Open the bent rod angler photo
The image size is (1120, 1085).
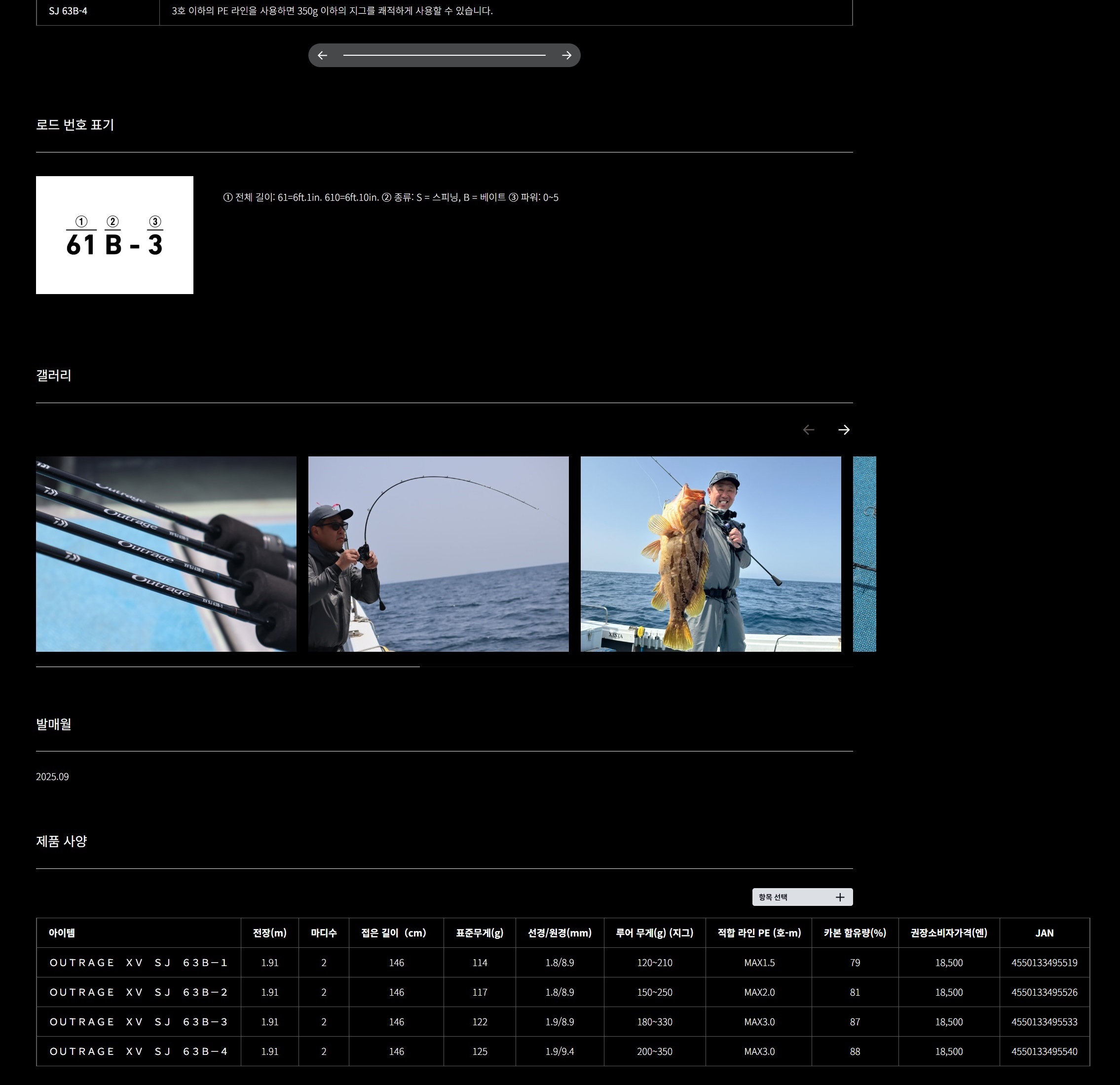[x=438, y=554]
